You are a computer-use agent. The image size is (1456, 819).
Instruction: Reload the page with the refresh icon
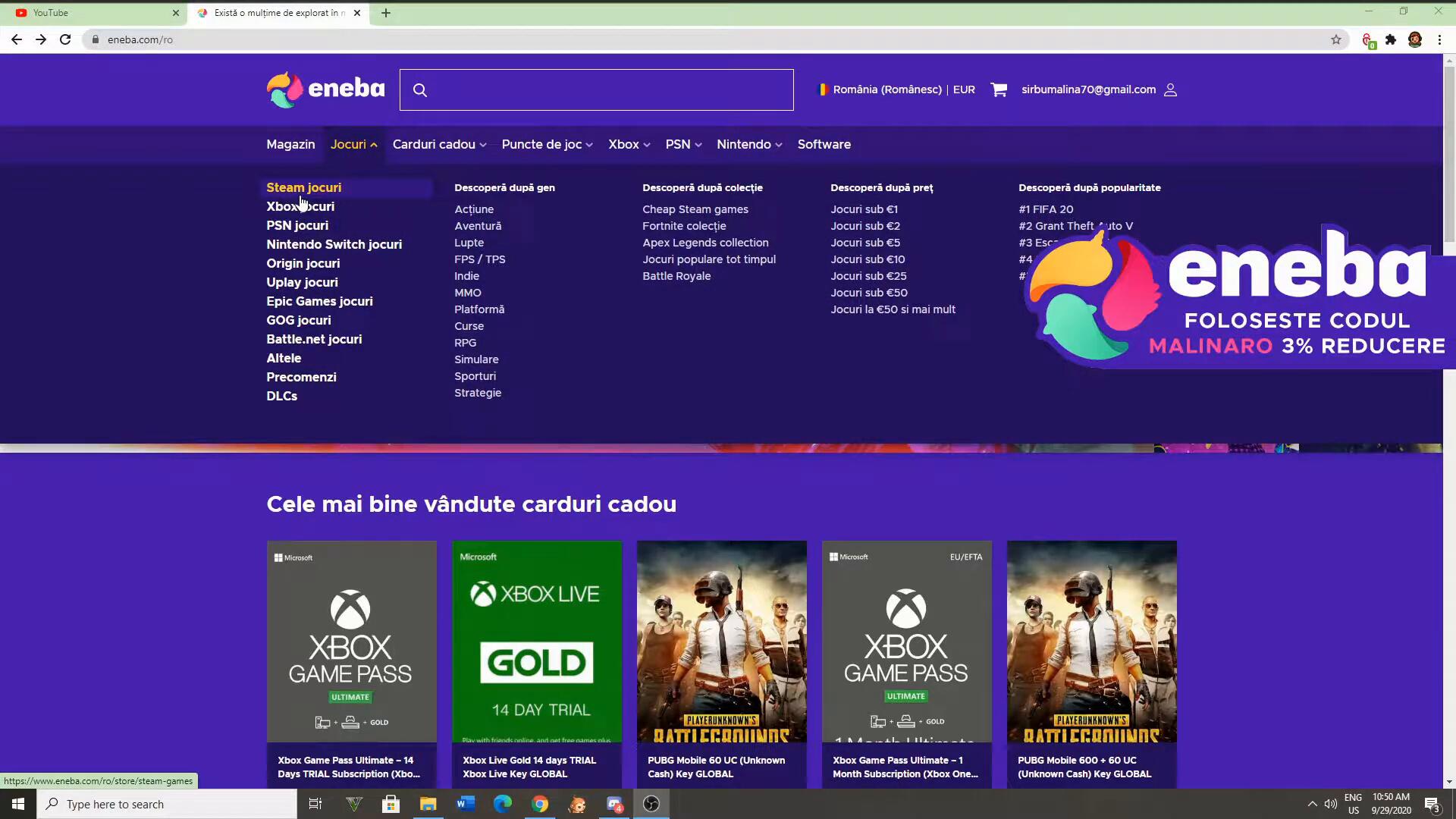tap(65, 39)
